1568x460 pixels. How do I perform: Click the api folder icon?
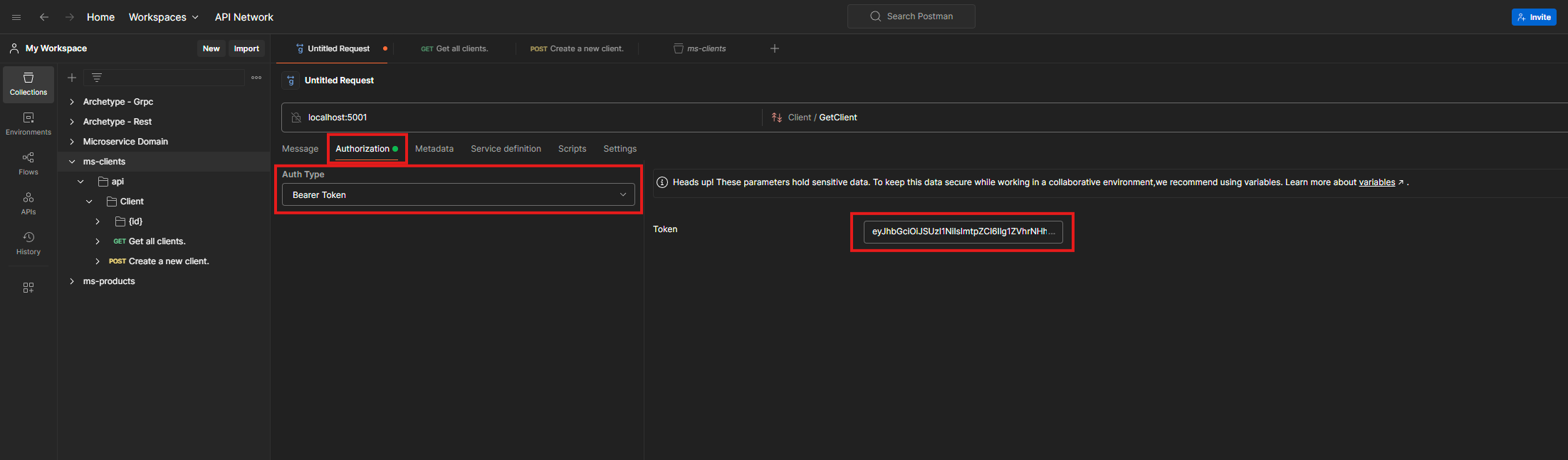coord(103,182)
